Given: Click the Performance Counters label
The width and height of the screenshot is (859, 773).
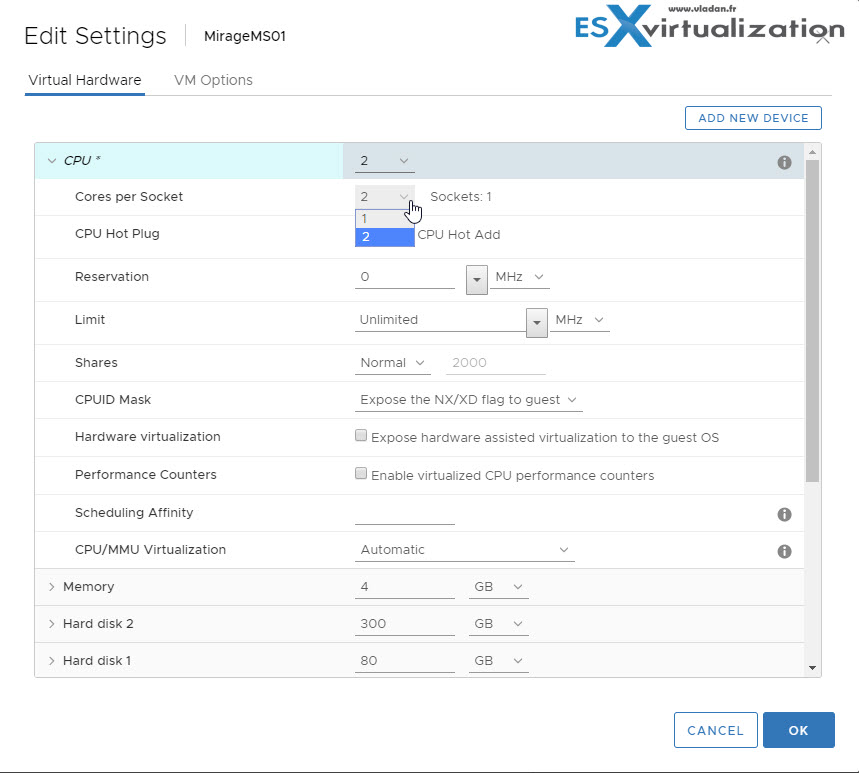Looking at the screenshot, I should click(x=146, y=474).
